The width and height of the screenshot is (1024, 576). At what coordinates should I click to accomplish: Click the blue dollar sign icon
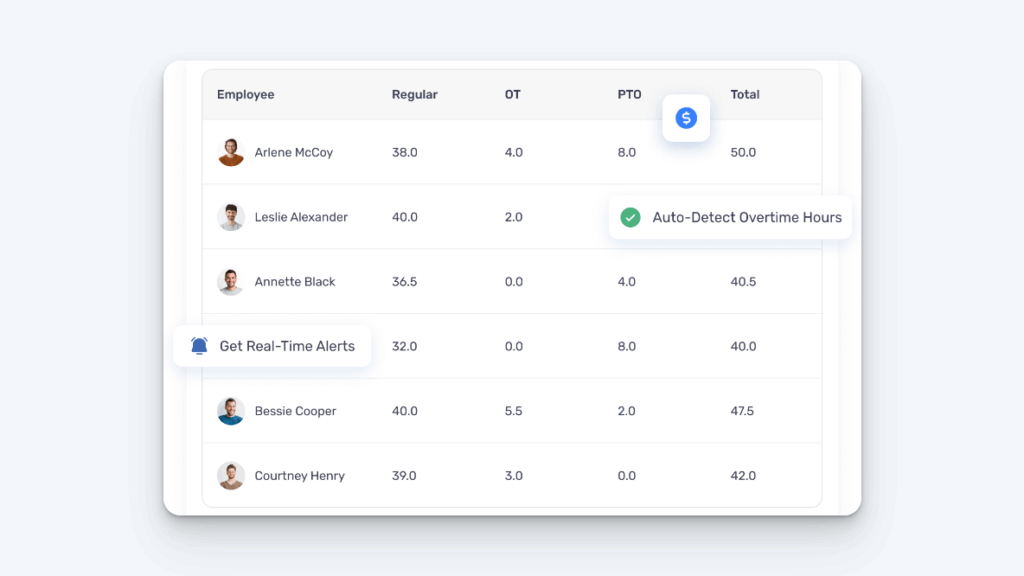click(686, 118)
